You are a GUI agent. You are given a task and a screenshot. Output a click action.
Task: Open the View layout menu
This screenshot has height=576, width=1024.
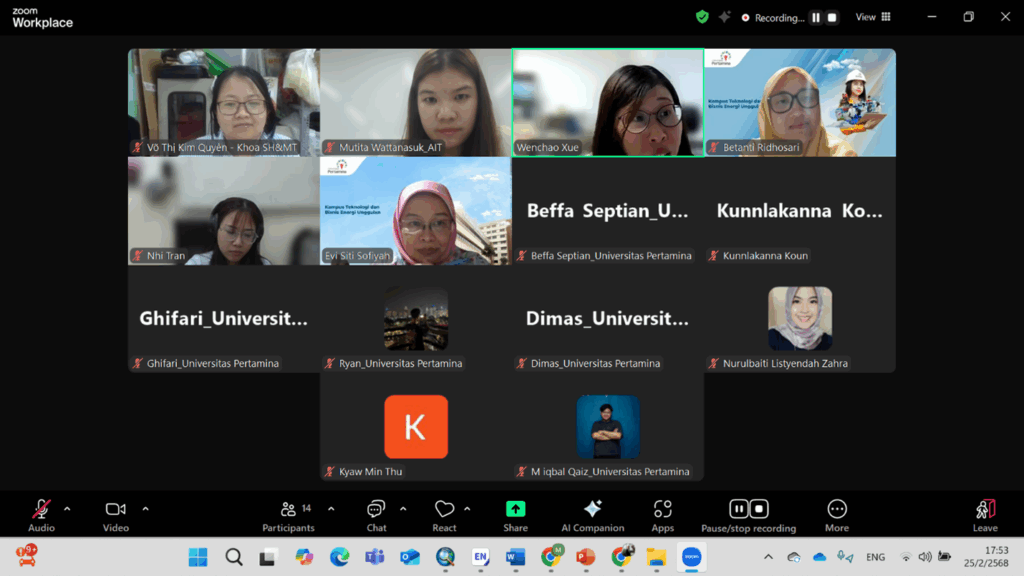873,17
